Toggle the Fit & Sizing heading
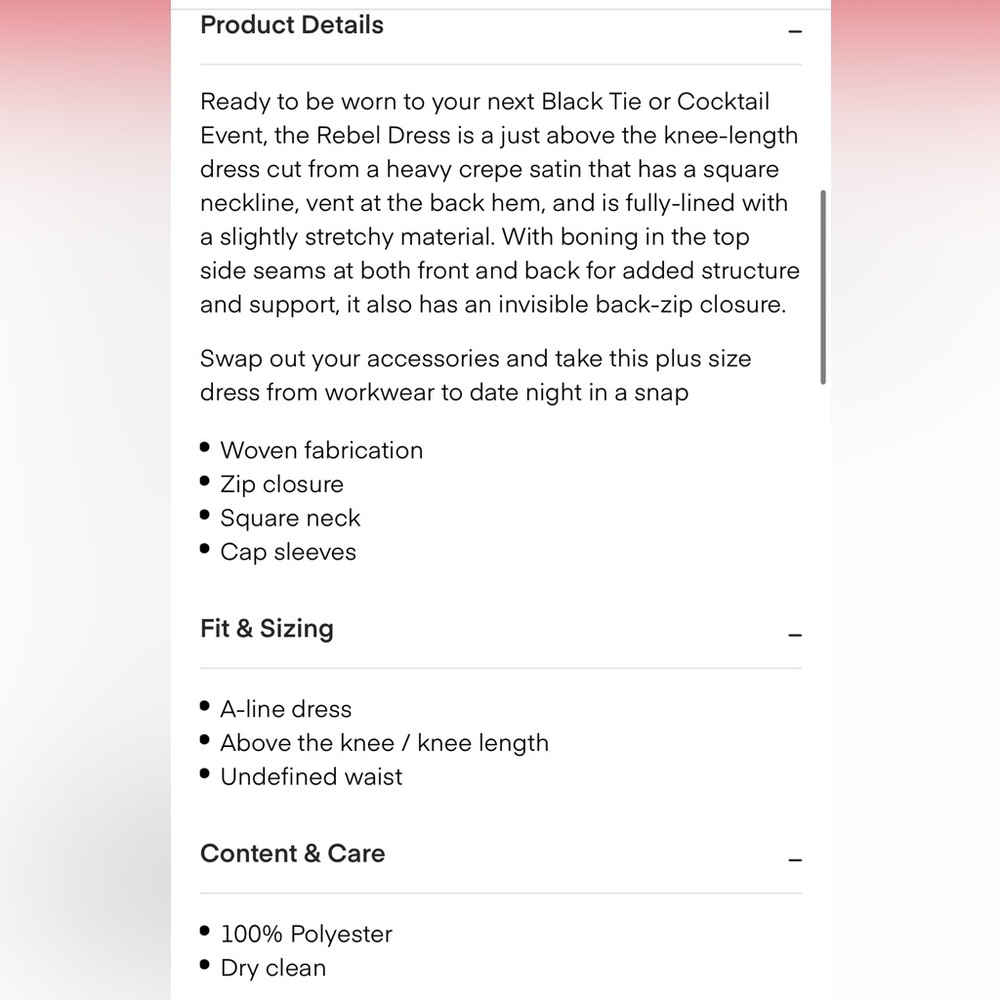 pyautogui.click(x=267, y=629)
